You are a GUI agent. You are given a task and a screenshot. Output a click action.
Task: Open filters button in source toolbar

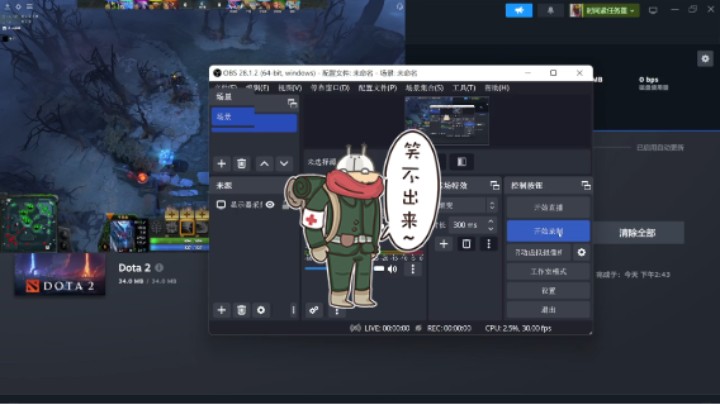(x=461, y=162)
